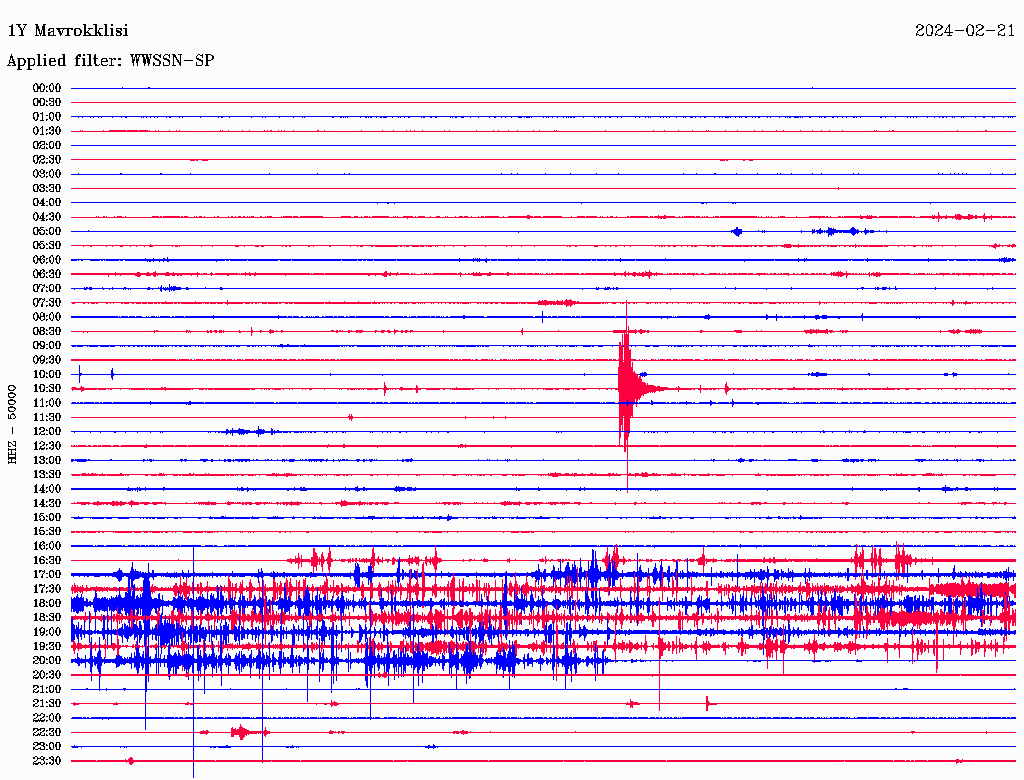Image resolution: width=1024 pixels, height=780 pixels.
Task: Click the '23:30' time label
Action: point(46,760)
